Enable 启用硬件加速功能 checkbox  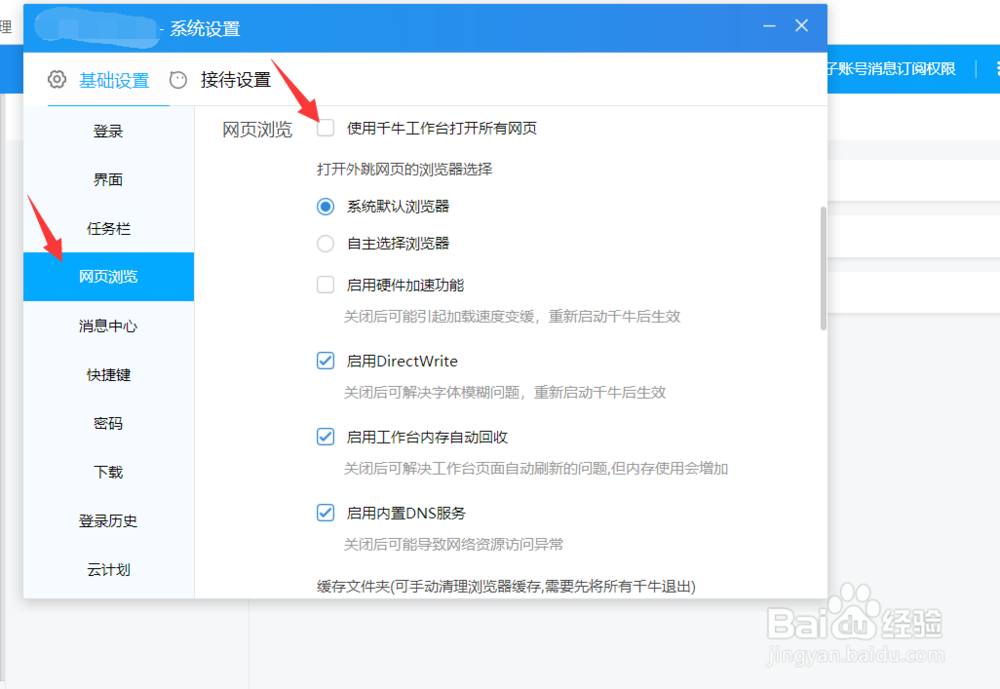coord(325,285)
